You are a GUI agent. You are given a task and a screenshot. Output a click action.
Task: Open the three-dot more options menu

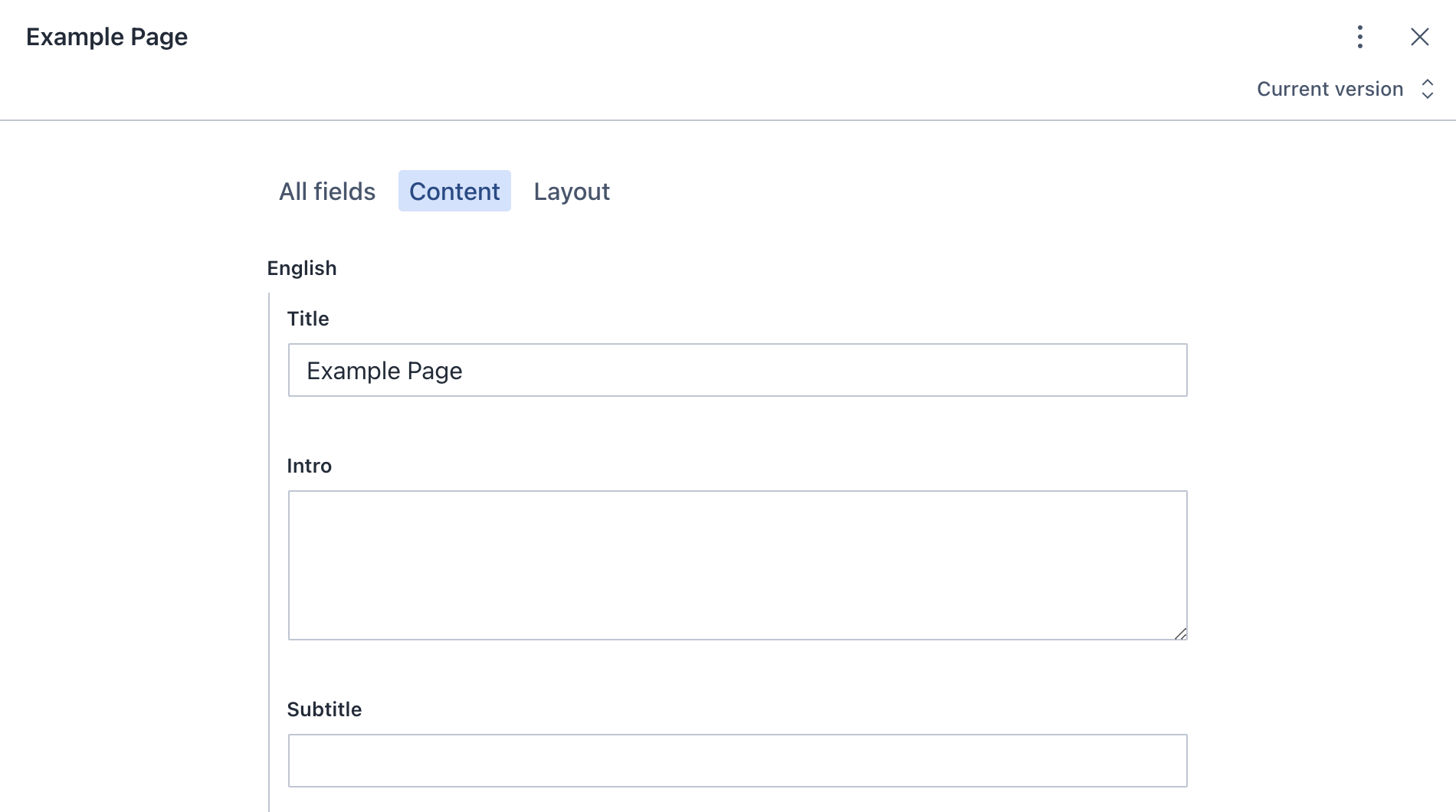point(1360,37)
